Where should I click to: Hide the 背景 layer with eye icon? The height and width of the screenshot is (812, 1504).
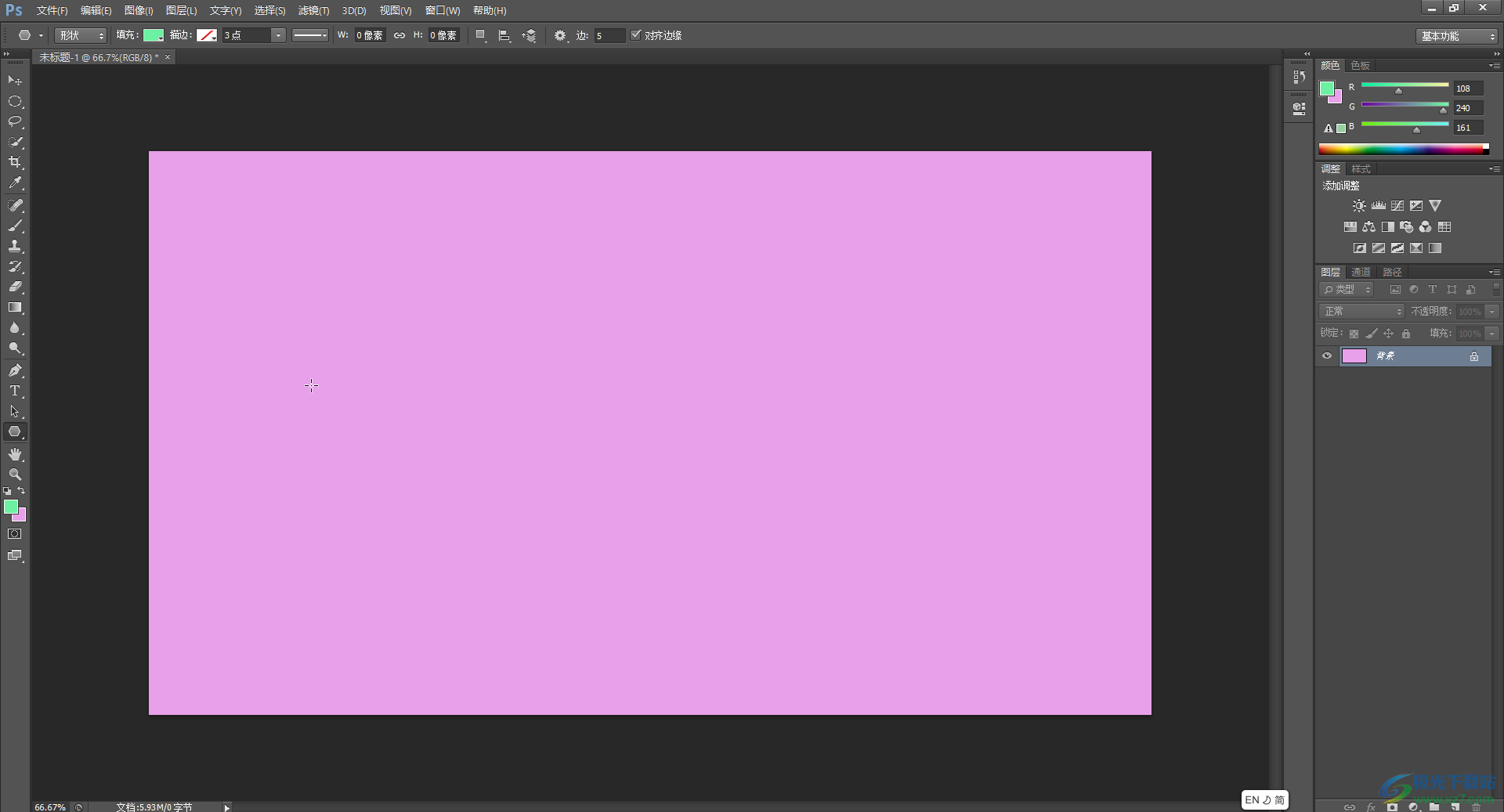1327,356
